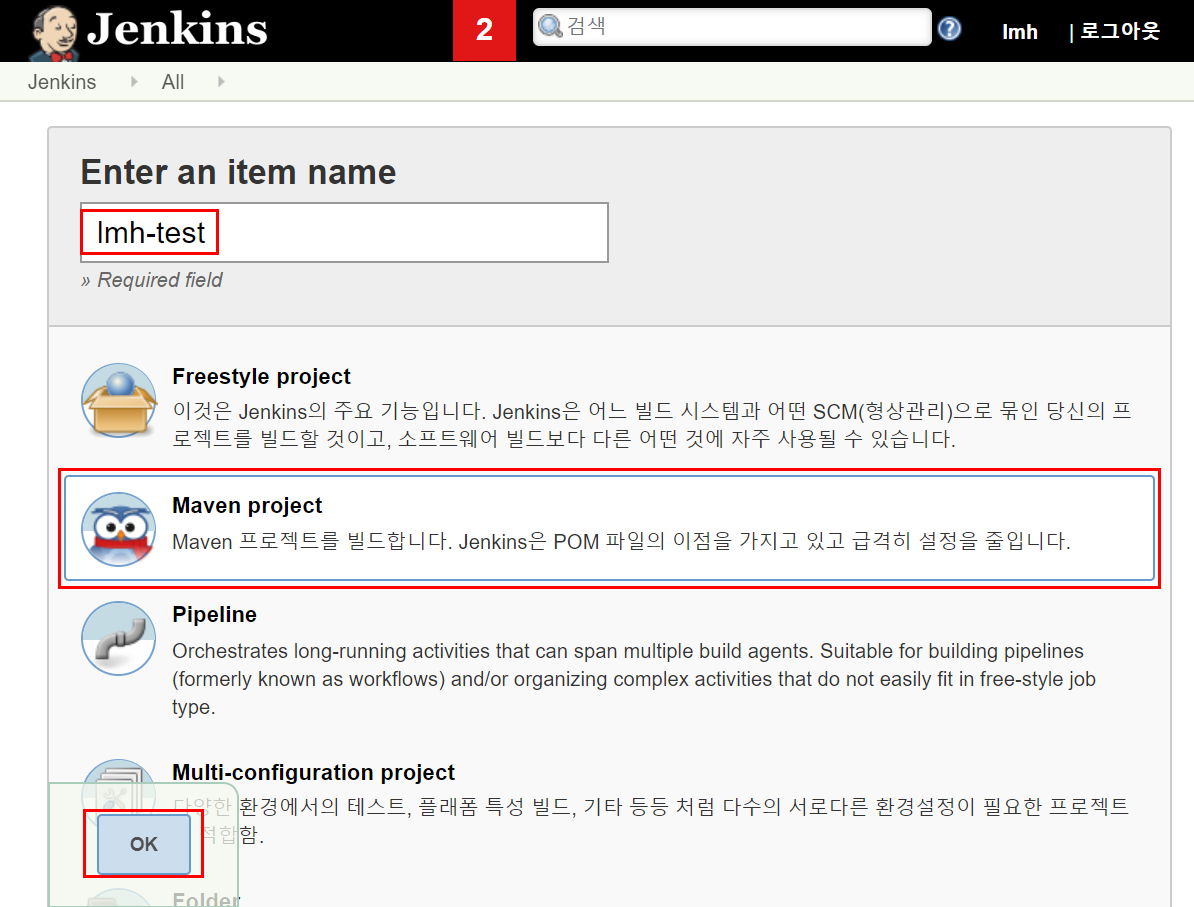Click the Freestyle project description text

coord(652,425)
